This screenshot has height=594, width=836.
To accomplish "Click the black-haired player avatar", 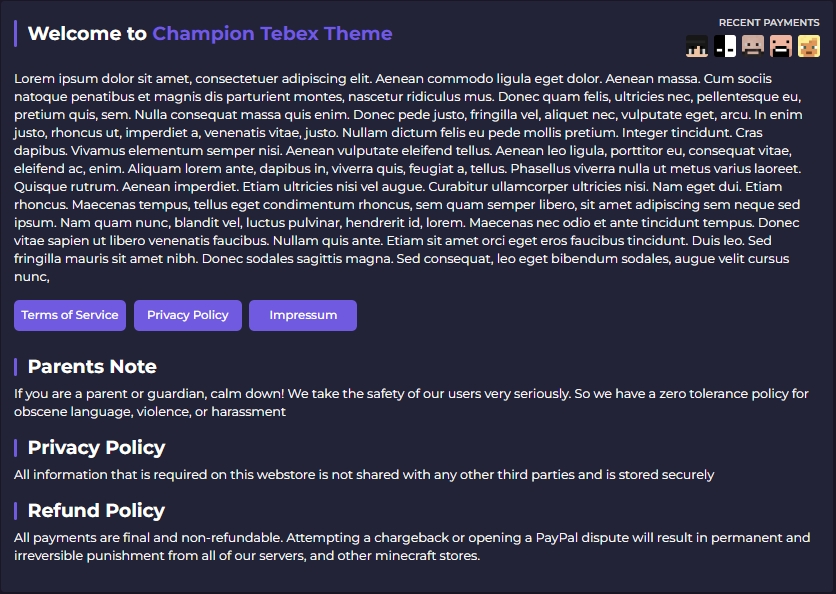I will point(697,45).
